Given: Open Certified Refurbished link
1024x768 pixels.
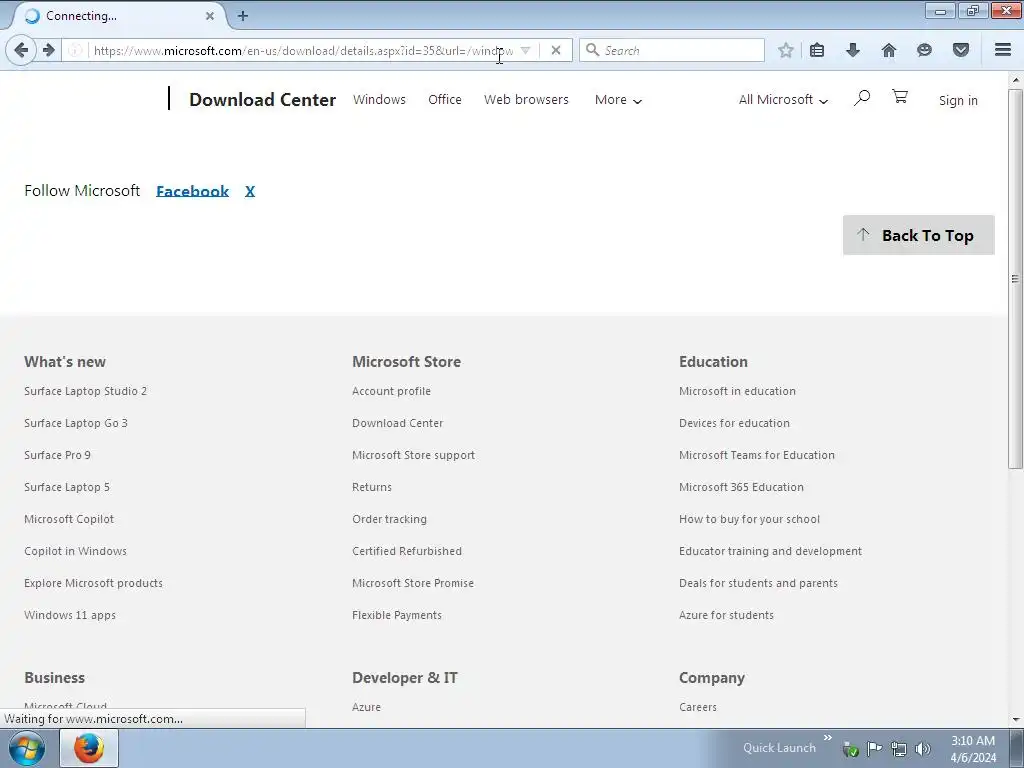Looking at the screenshot, I should point(407,551).
